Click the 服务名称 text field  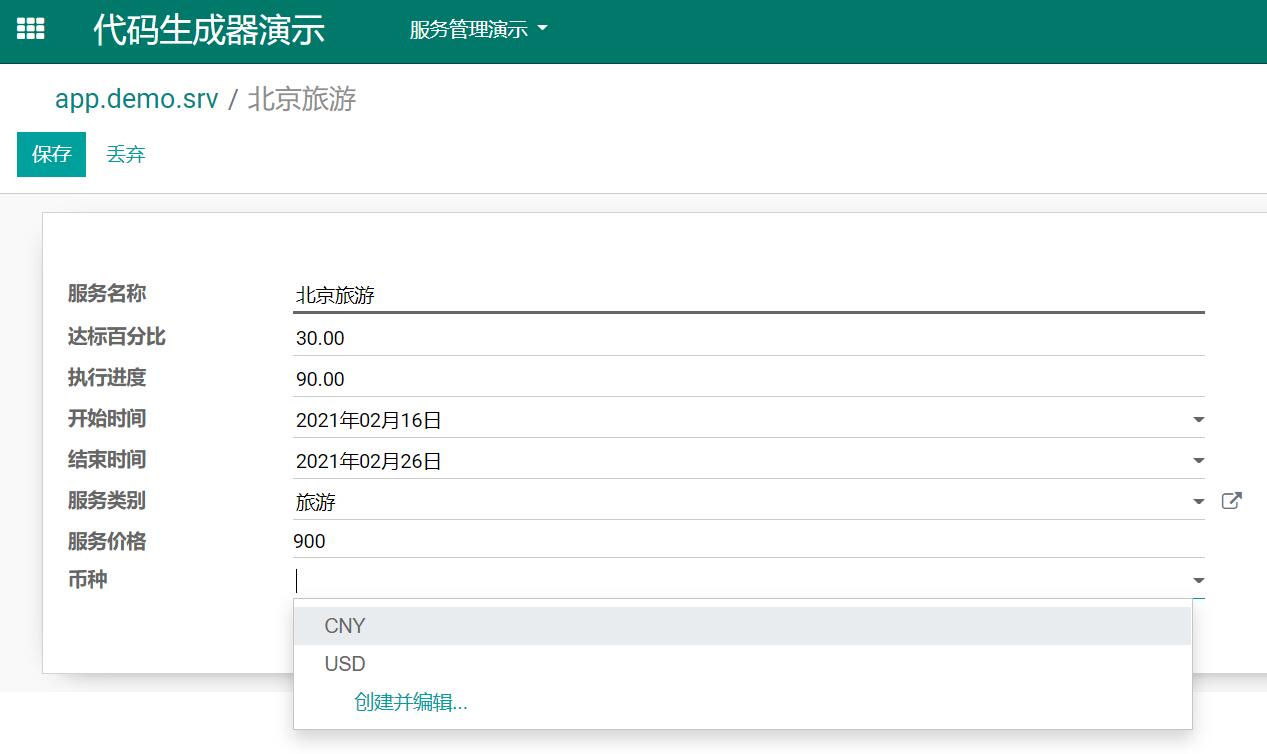point(747,296)
